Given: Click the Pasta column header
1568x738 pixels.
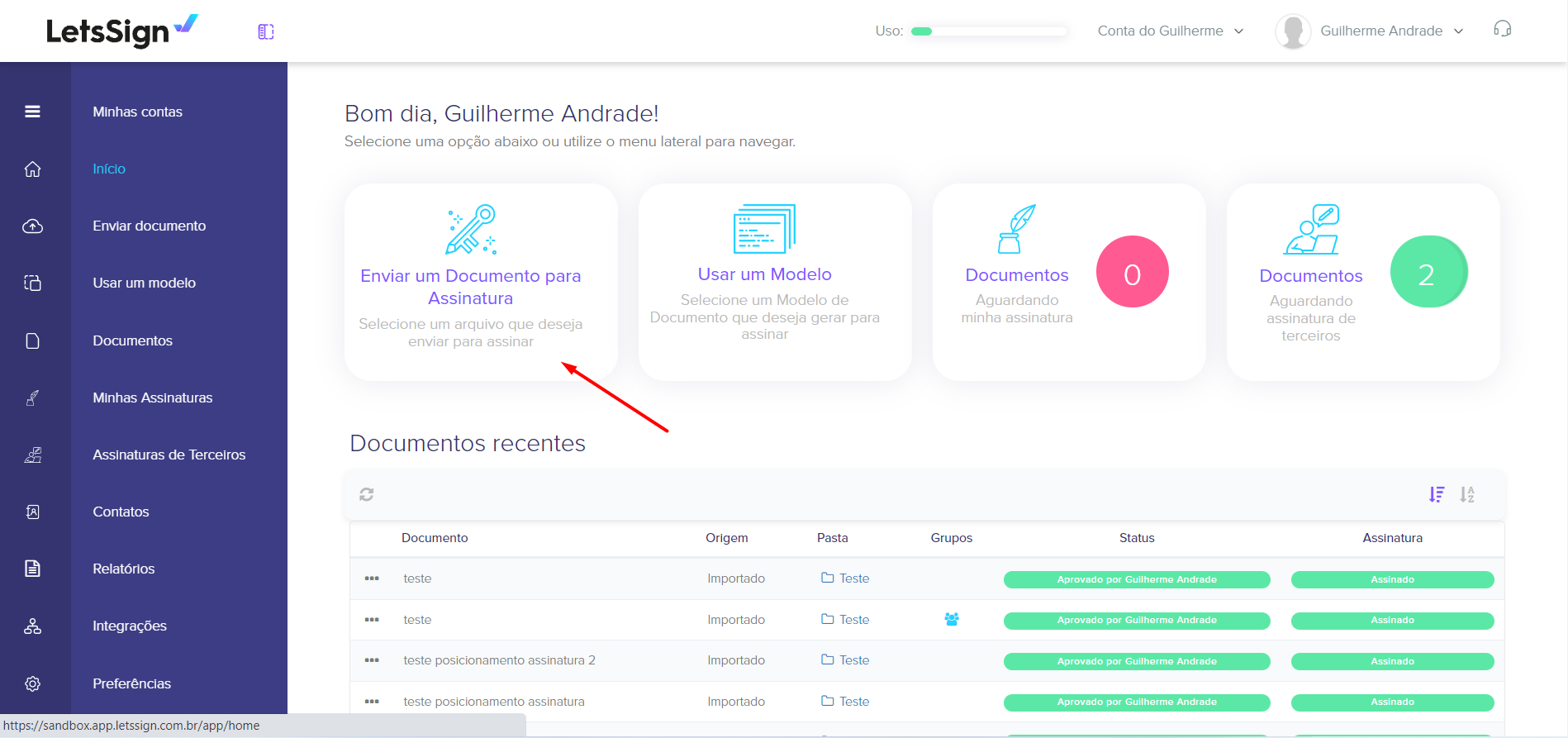Looking at the screenshot, I should point(833,538).
